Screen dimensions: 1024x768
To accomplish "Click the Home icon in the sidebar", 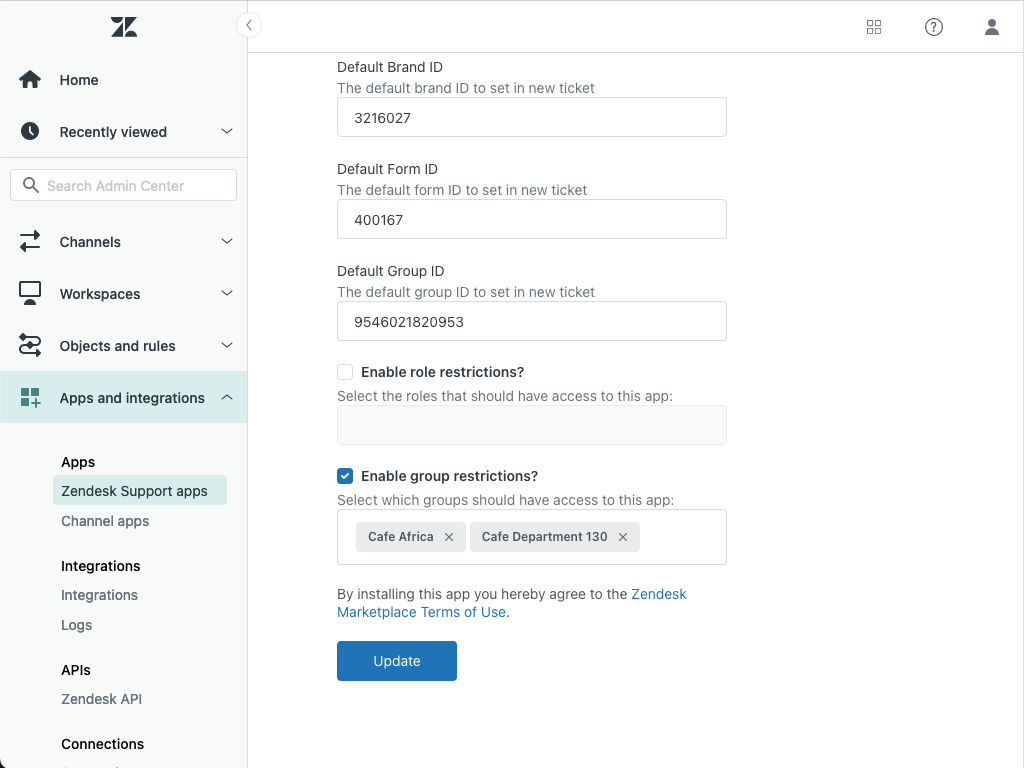I will pos(29,79).
